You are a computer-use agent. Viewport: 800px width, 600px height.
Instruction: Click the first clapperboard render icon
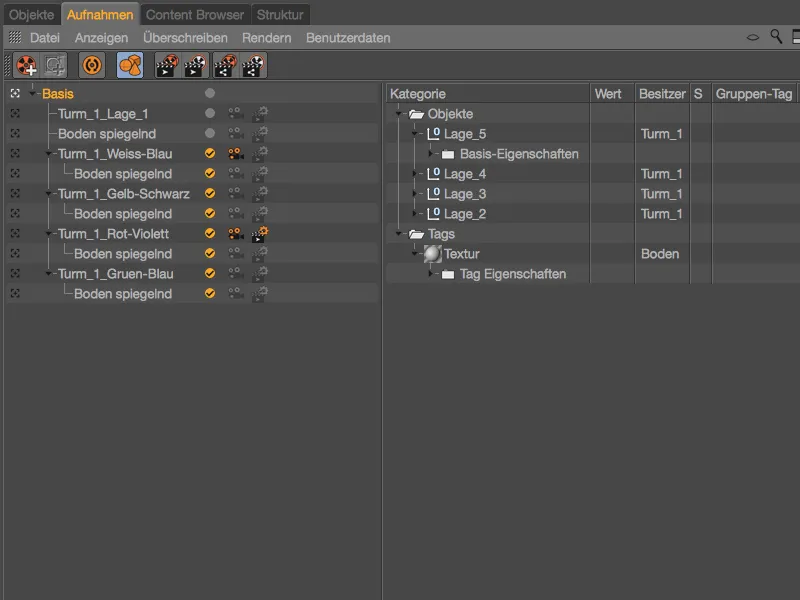pyautogui.click(x=167, y=65)
